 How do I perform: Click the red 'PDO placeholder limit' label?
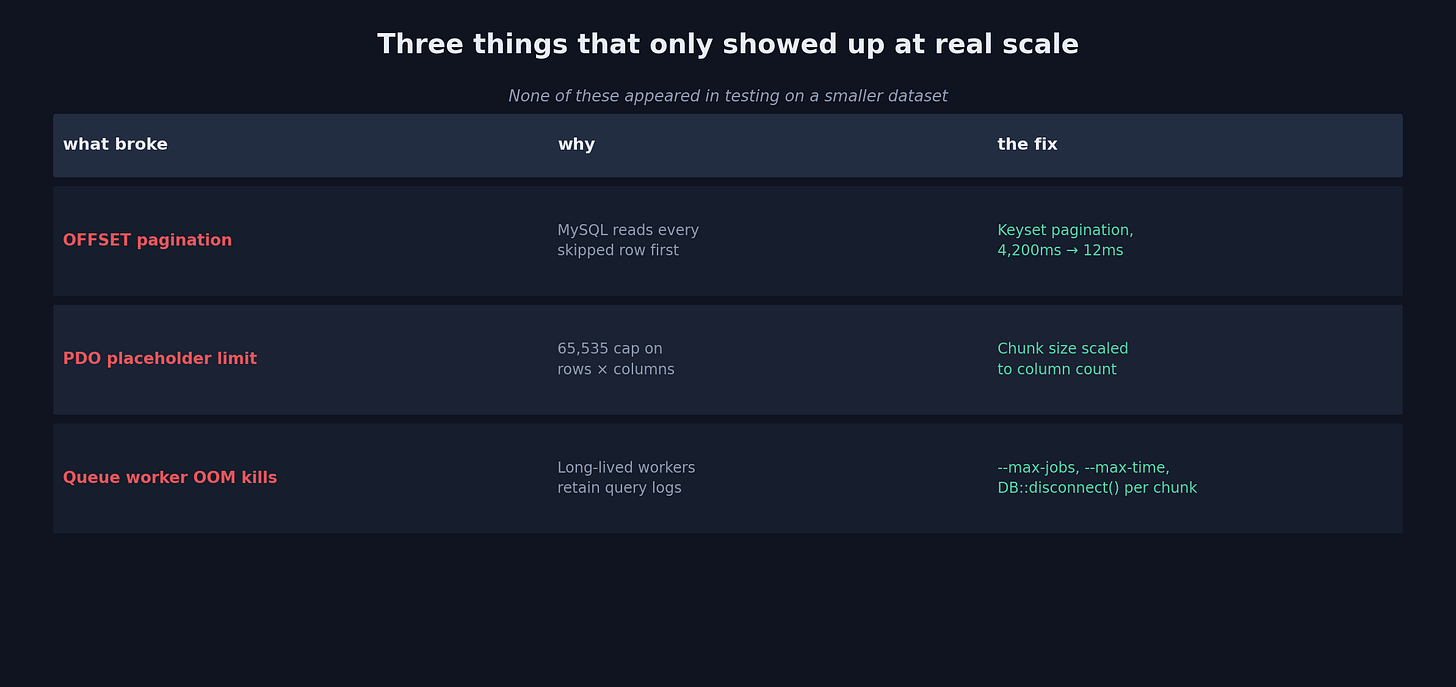160,359
